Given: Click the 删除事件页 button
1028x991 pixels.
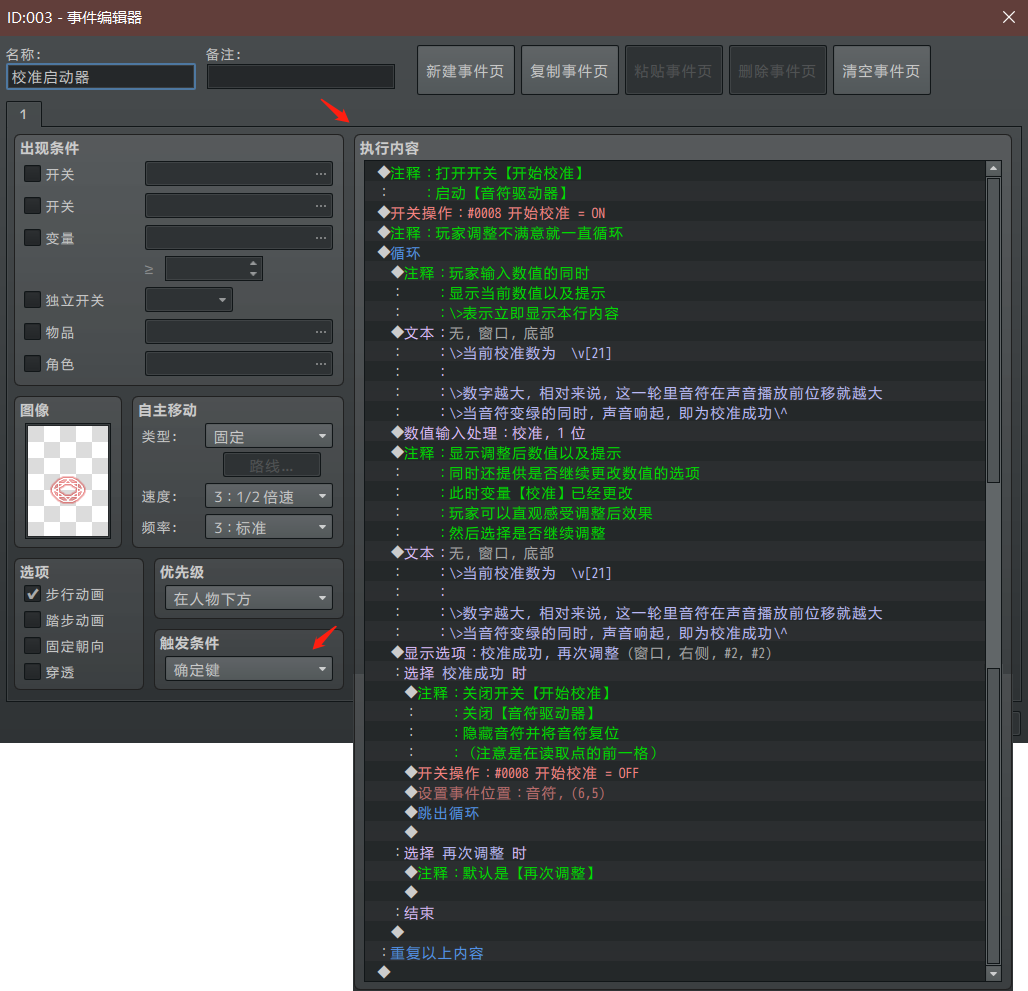Looking at the screenshot, I should point(778,70).
